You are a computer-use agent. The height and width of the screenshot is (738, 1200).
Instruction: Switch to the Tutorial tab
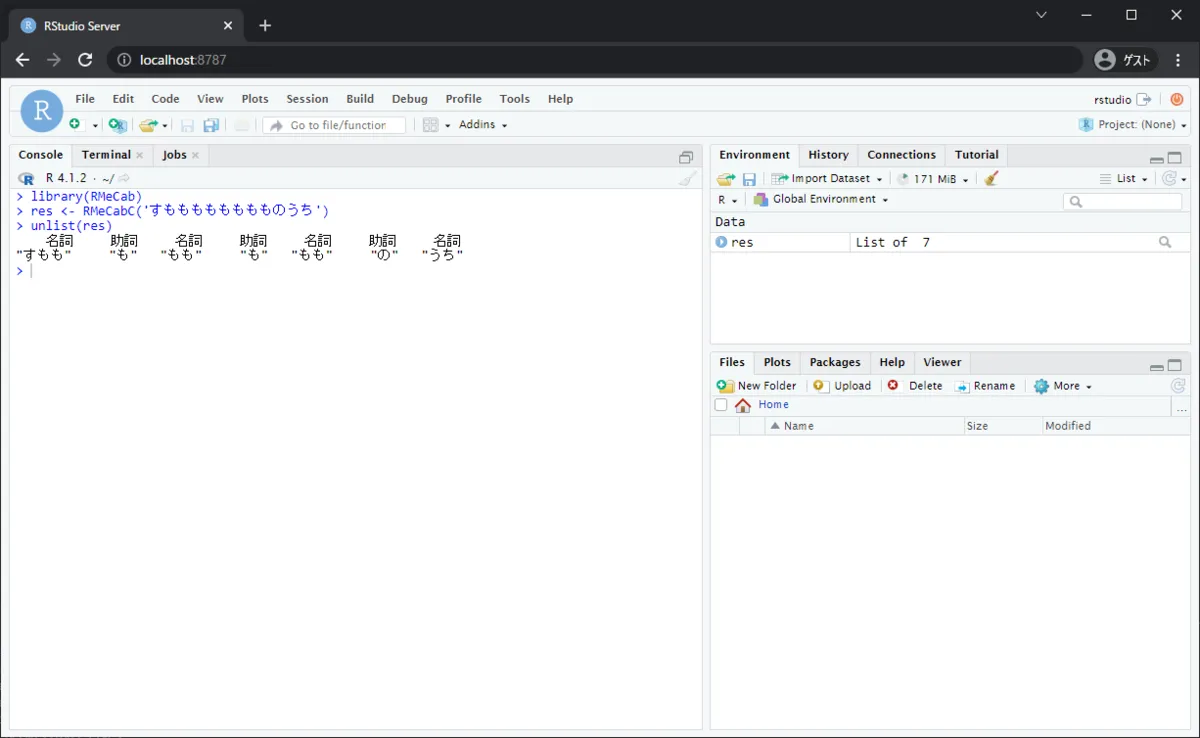click(x=976, y=155)
